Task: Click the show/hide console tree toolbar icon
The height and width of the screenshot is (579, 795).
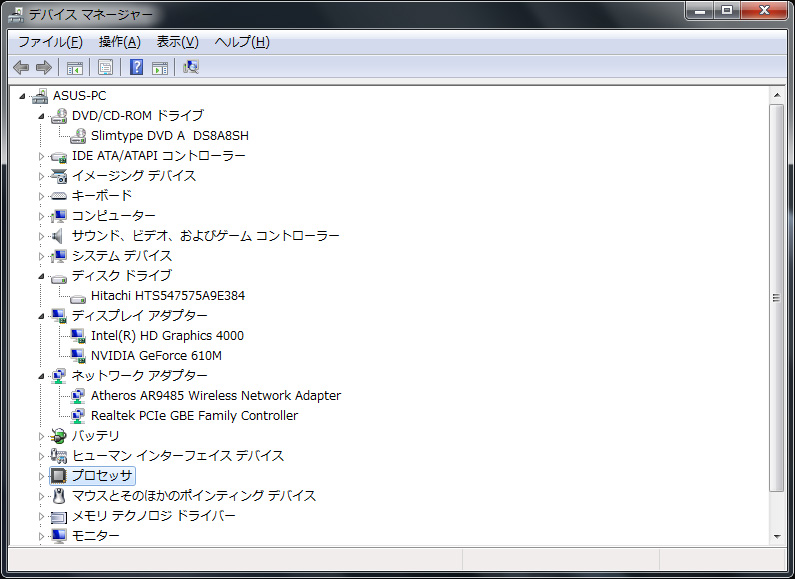Action: coord(74,67)
